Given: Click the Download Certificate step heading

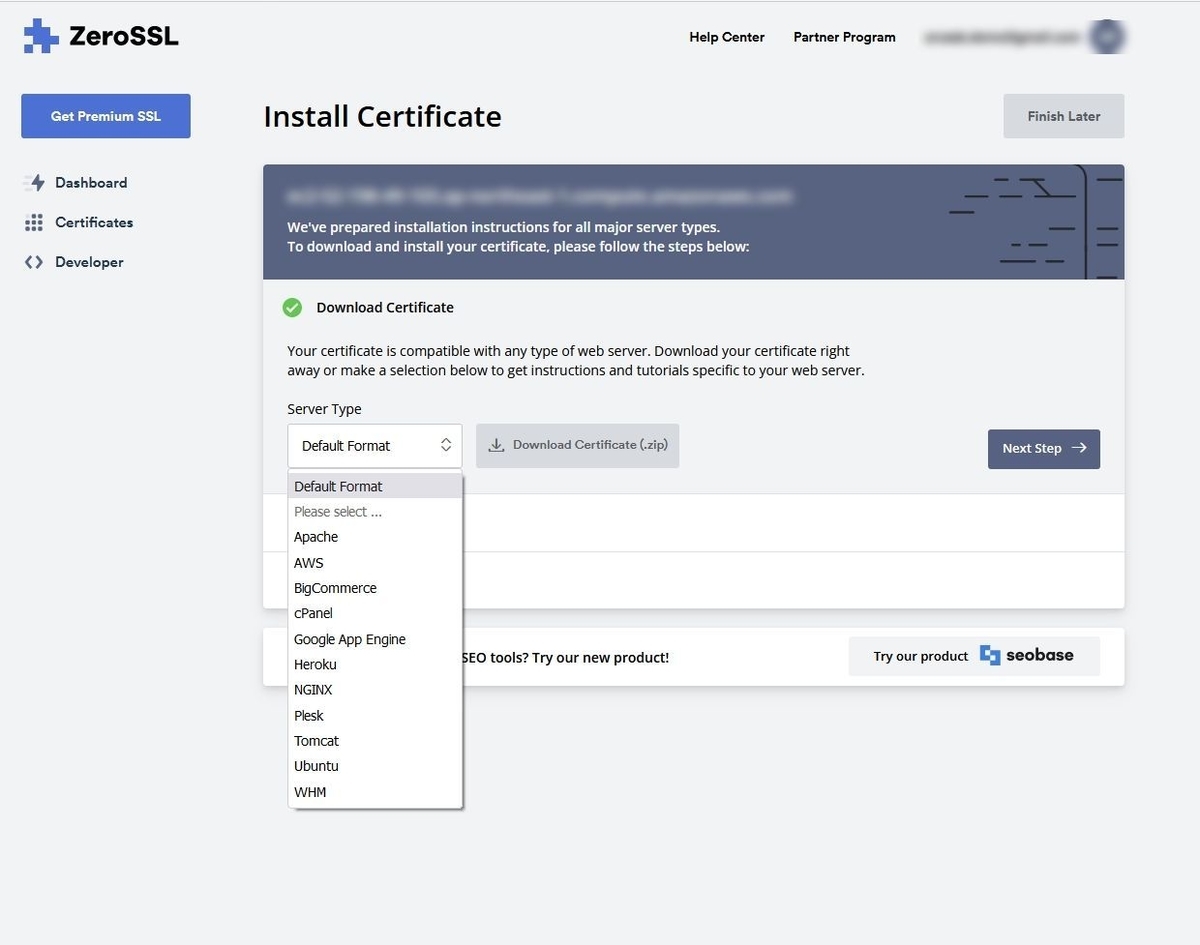Looking at the screenshot, I should pyautogui.click(x=385, y=307).
